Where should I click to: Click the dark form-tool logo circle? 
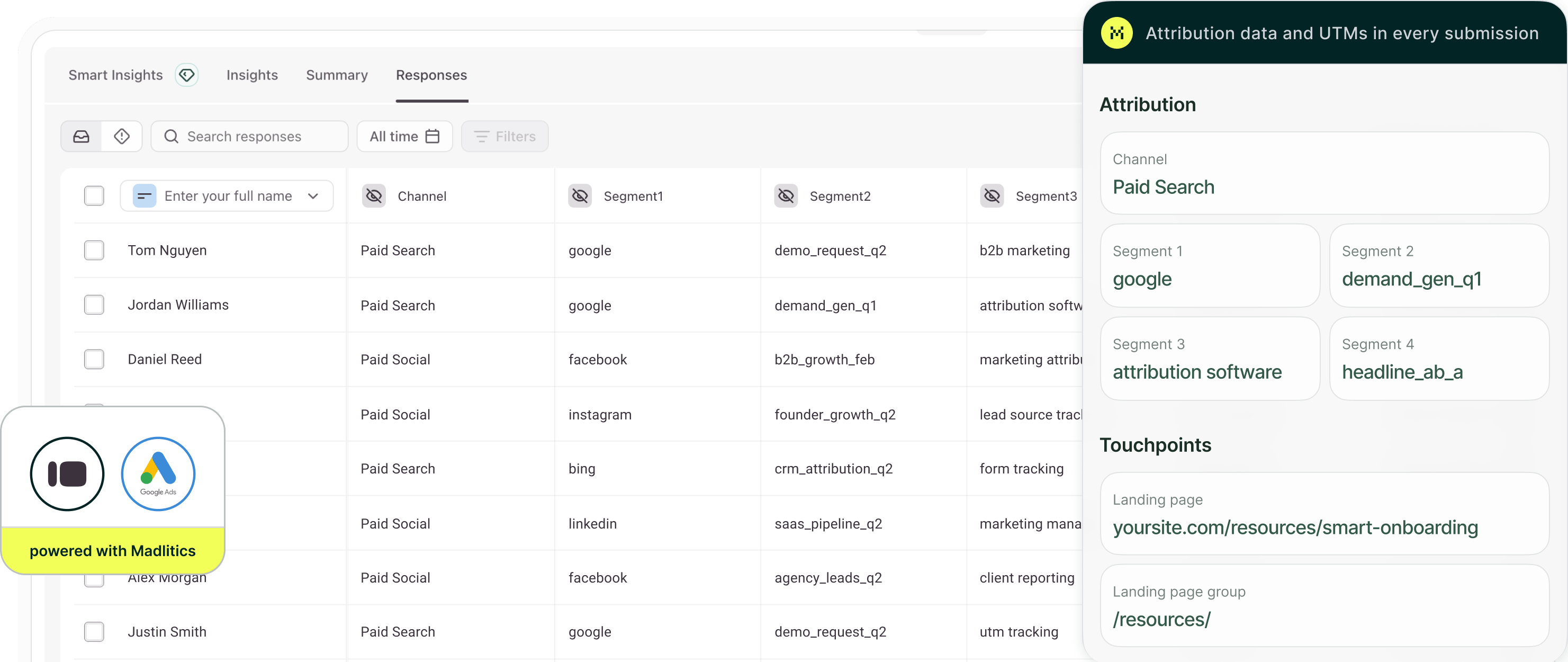tap(67, 474)
